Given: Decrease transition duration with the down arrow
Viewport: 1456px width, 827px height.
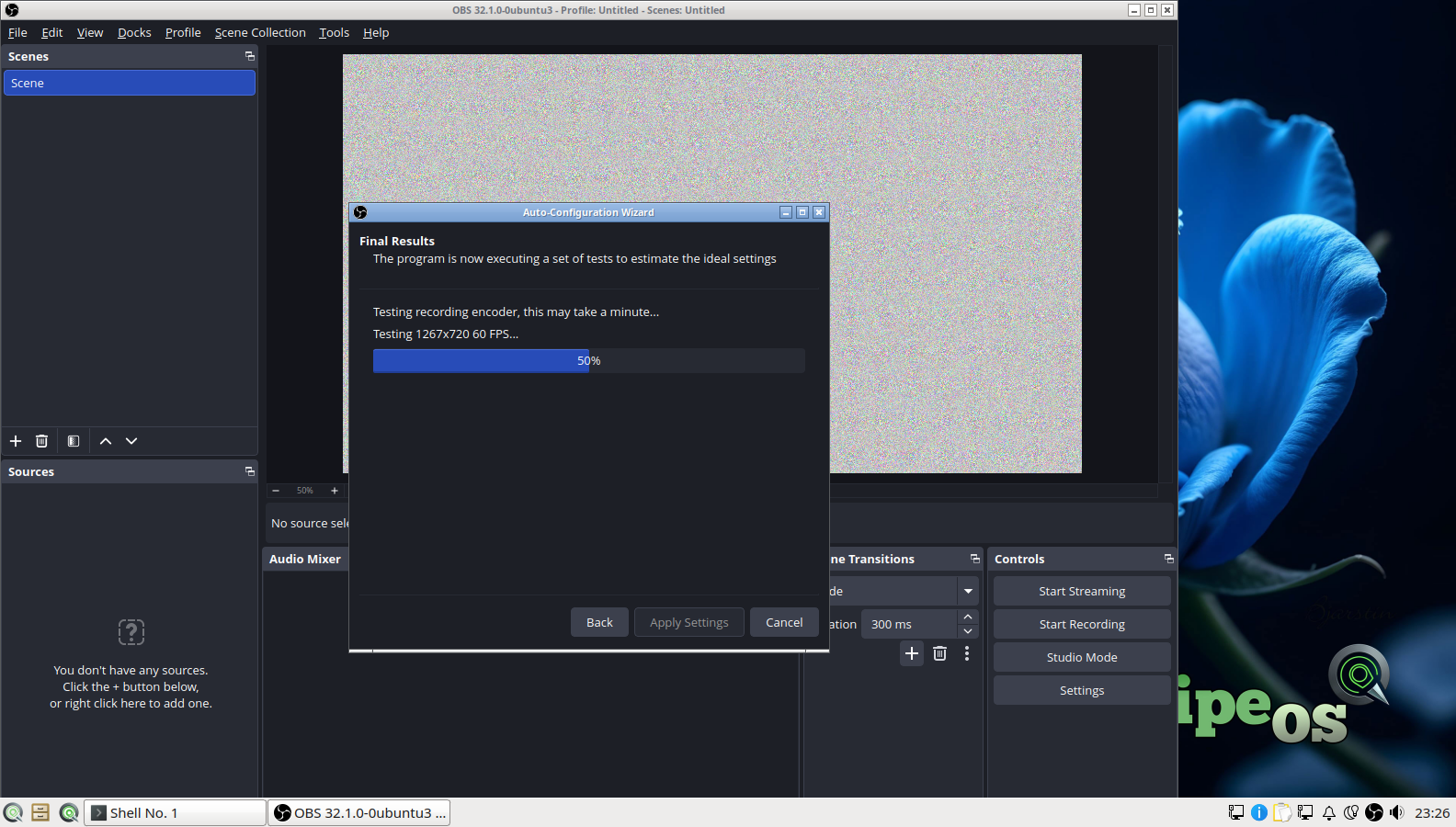Looking at the screenshot, I should pyautogui.click(x=968, y=631).
